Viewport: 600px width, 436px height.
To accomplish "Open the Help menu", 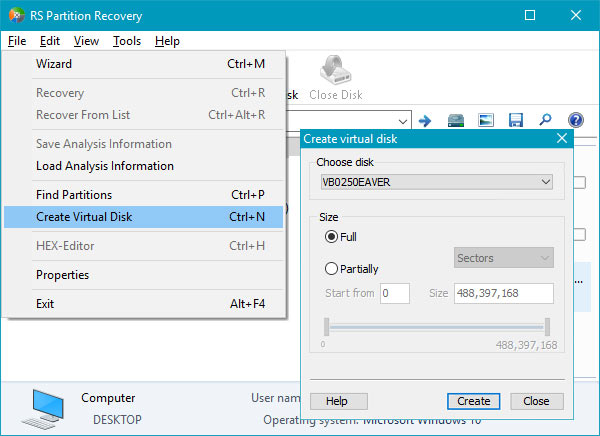I will pos(167,41).
